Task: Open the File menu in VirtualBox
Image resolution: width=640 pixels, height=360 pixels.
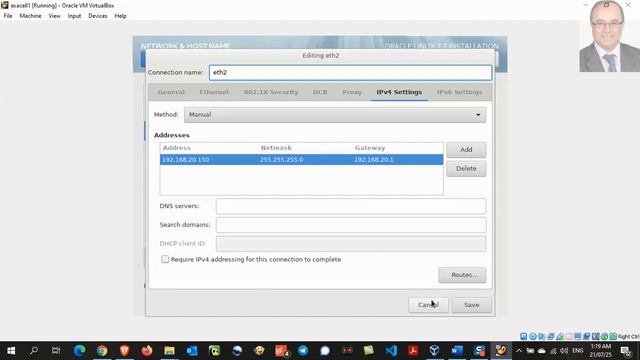Action: (8, 16)
